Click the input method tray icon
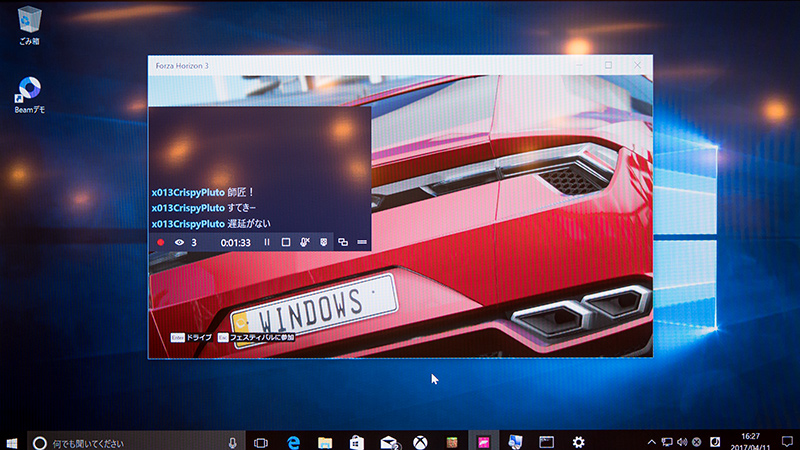Screen dimensions: 800x450 tap(715, 442)
